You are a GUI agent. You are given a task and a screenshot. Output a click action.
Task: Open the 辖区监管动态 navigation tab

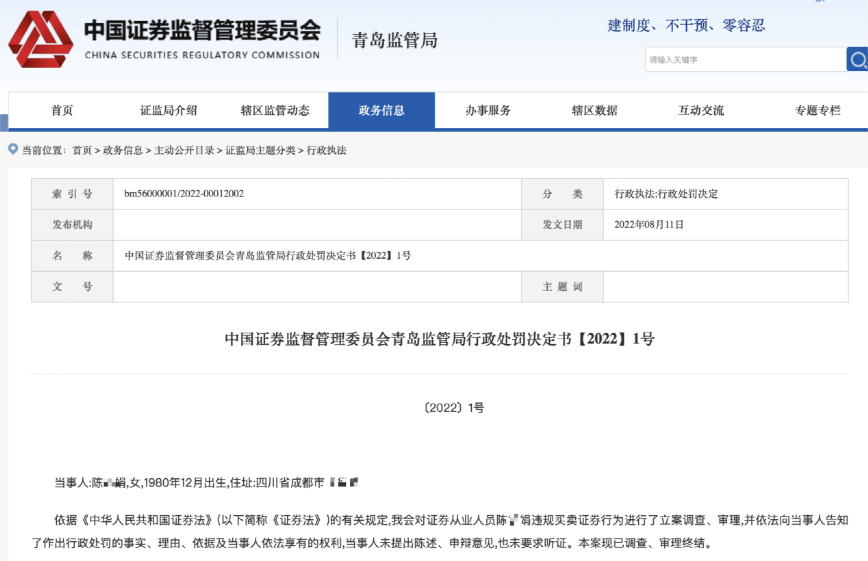pos(275,110)
